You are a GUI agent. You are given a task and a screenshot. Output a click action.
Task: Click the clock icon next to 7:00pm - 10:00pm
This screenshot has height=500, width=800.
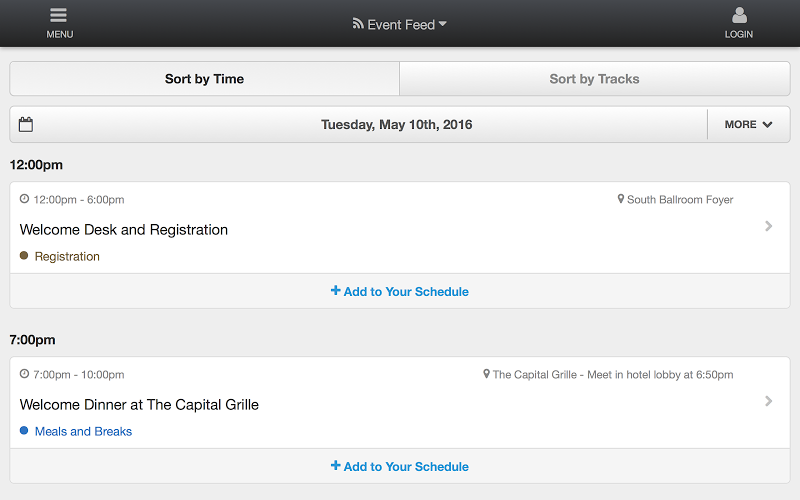pyautogui.click(x=24, y=374)
